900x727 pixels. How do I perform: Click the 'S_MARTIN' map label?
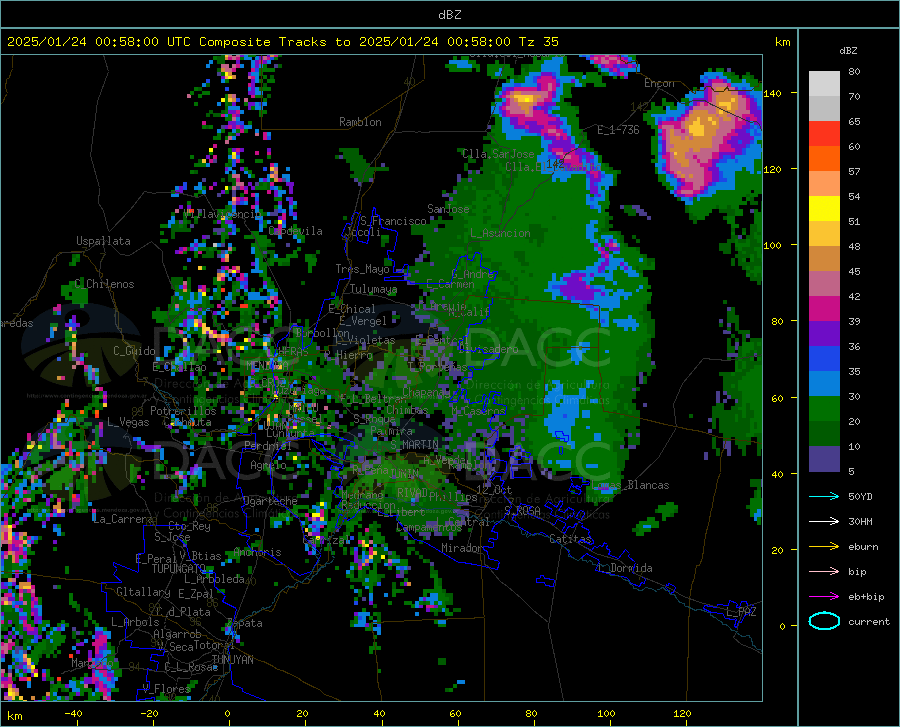[414, 445]
